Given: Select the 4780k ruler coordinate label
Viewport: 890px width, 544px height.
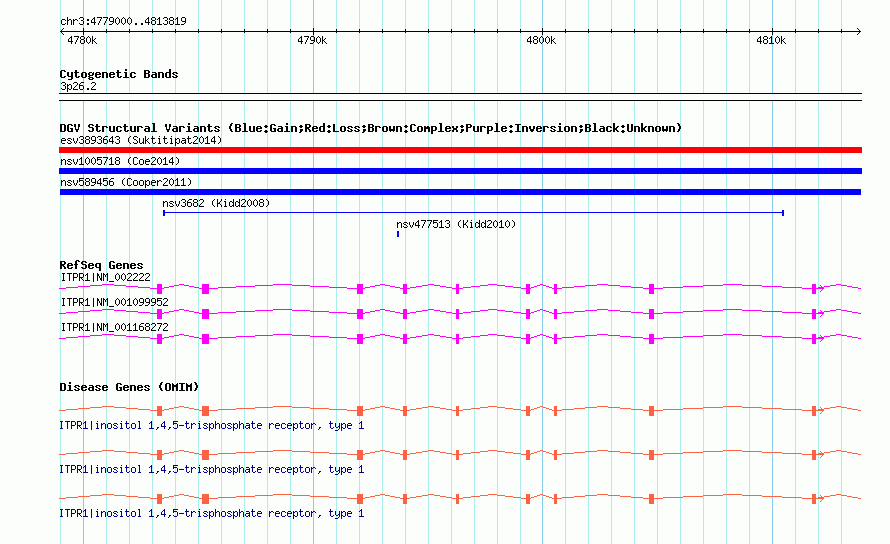Looking at the screenshot, I should tap(82, 40).
